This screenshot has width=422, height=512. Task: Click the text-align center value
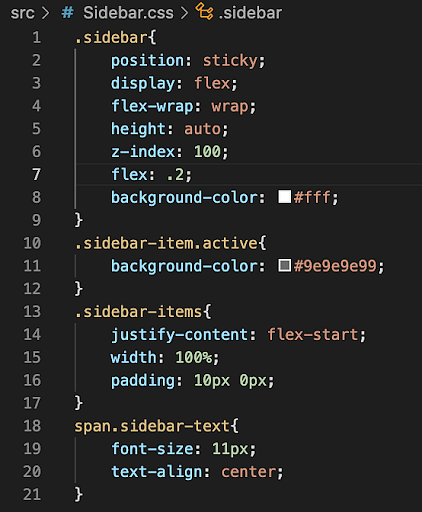pos(248,472)
